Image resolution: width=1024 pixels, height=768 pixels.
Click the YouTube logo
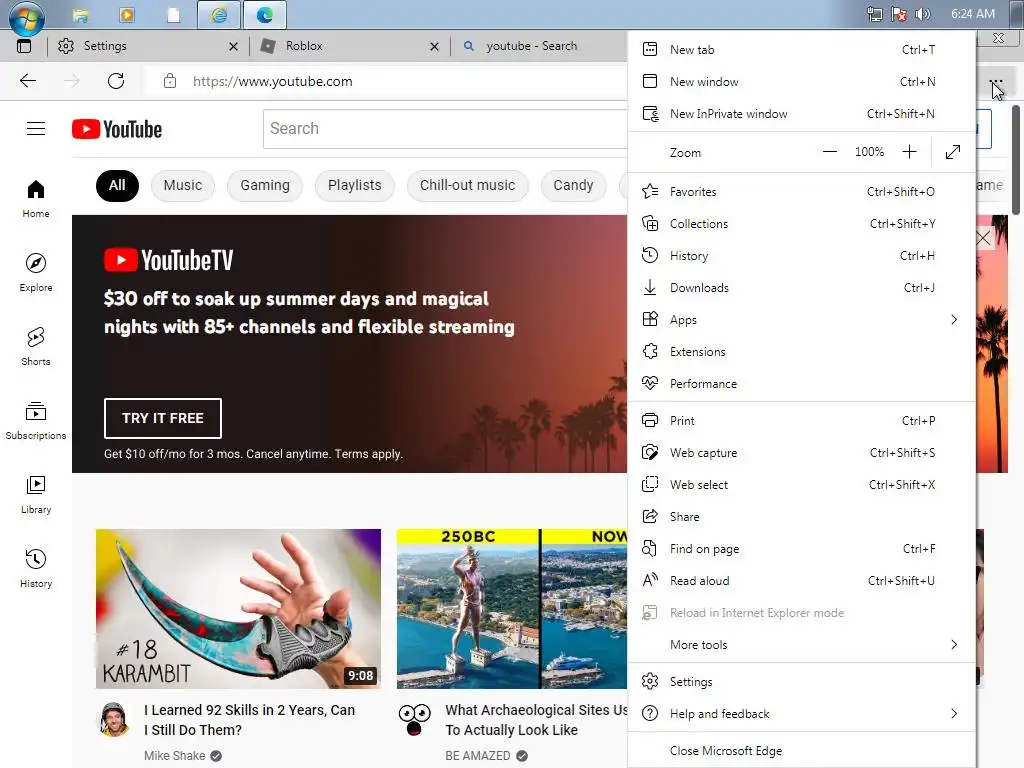[x=117, y=129]
